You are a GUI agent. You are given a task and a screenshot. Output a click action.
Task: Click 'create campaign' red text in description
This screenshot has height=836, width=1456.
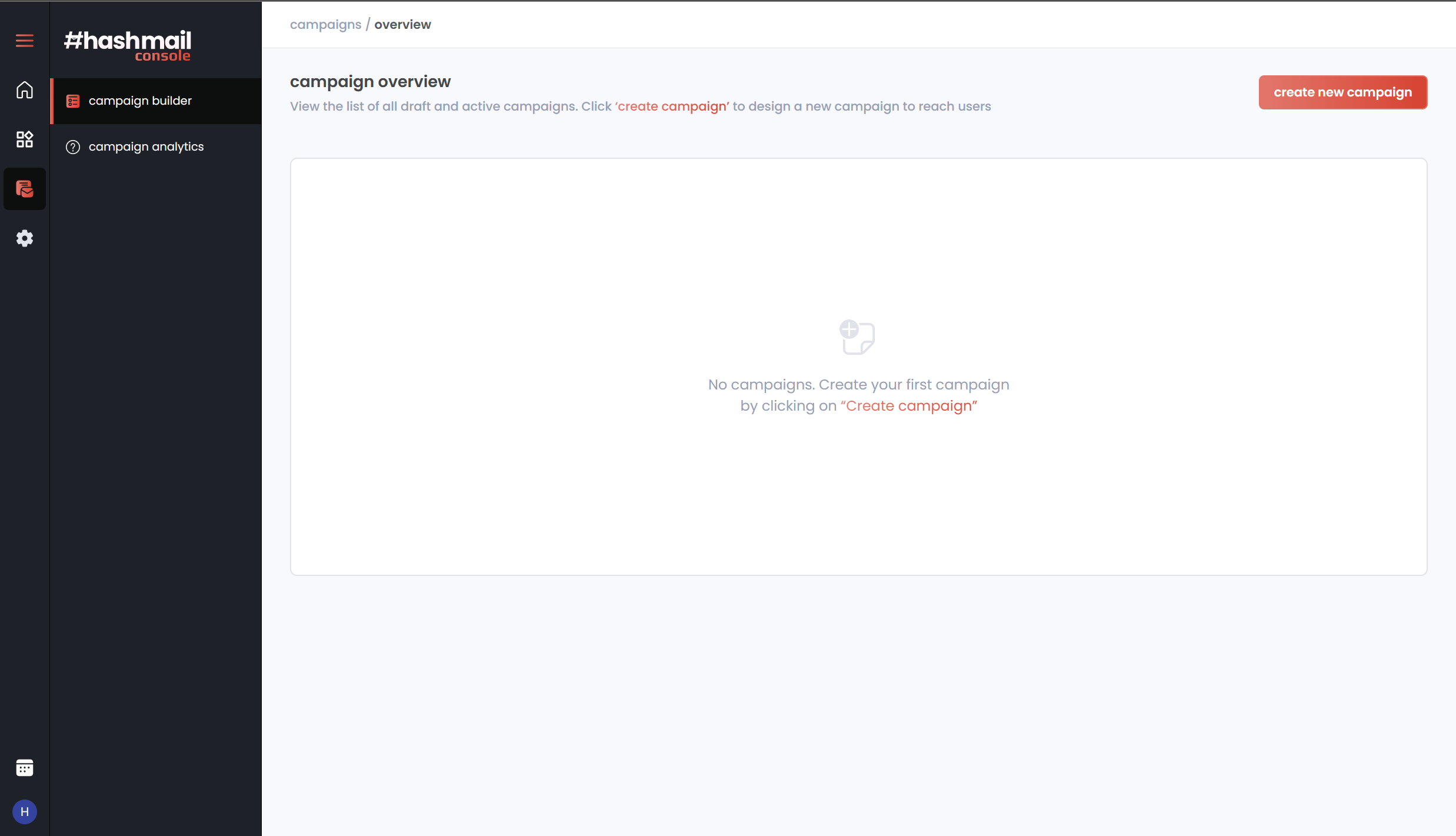[672, 106]
